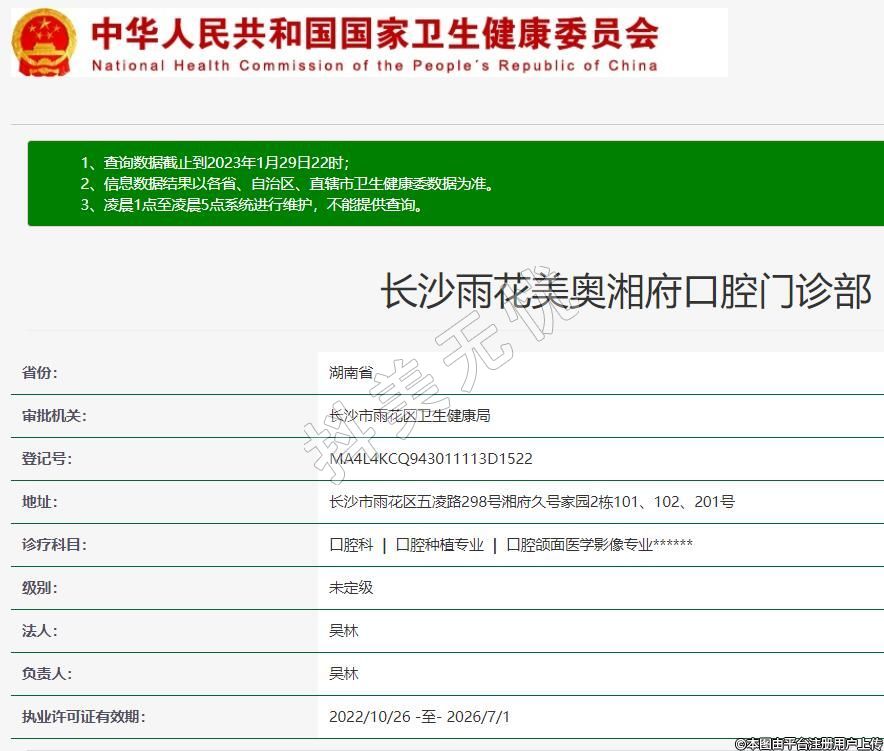Click the address value for 湘府久号家园

tap(531, 502)
